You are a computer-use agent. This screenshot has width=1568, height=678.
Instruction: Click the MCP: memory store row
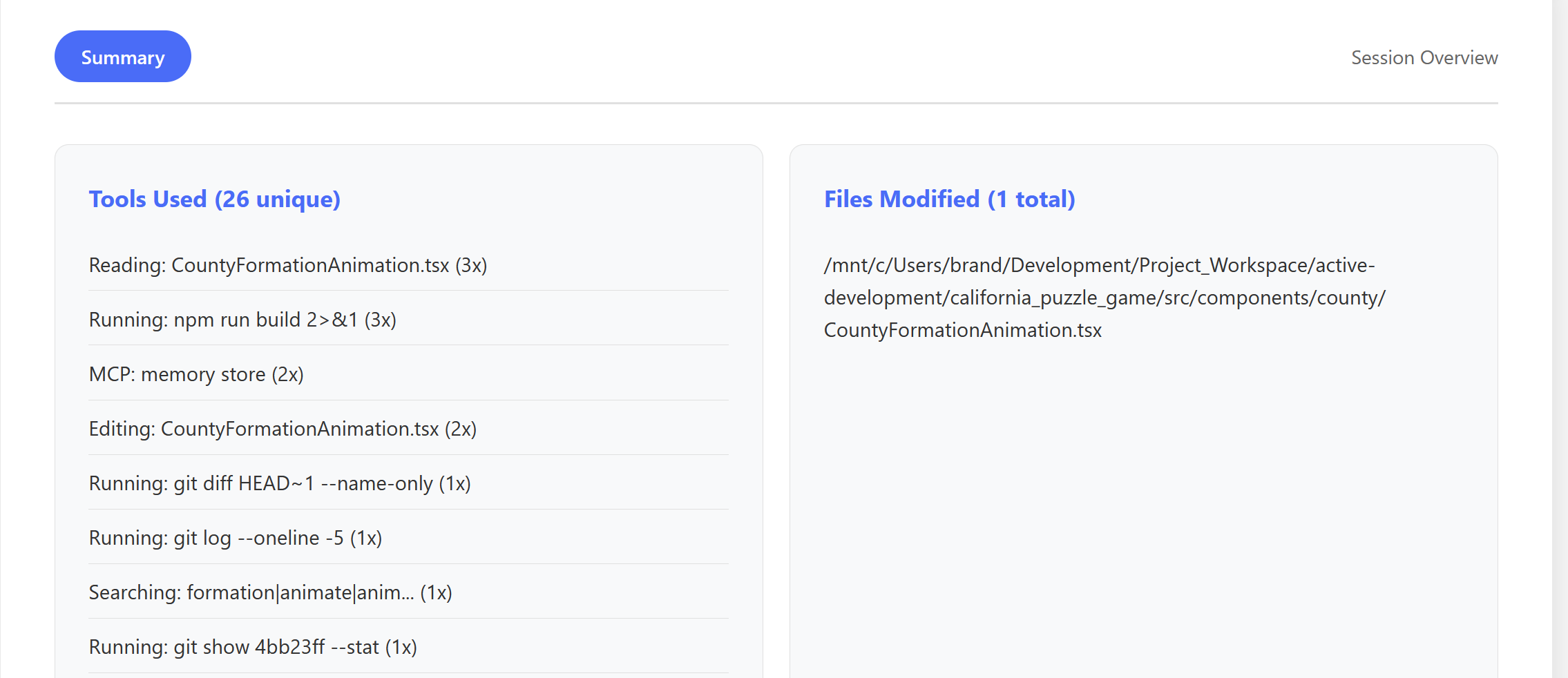[196, 374]
